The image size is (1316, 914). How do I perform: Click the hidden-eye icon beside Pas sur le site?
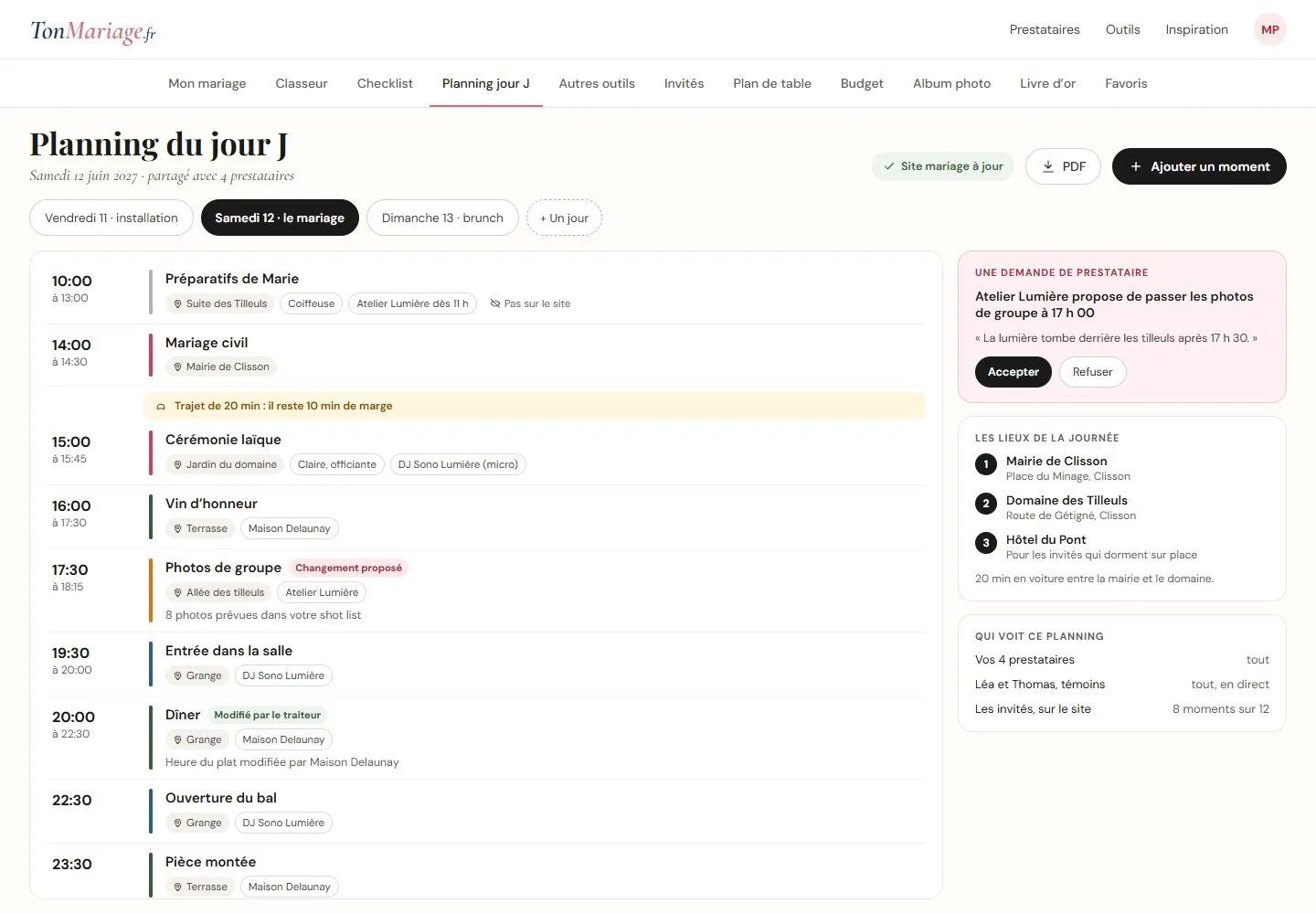(x=495, y=303)
